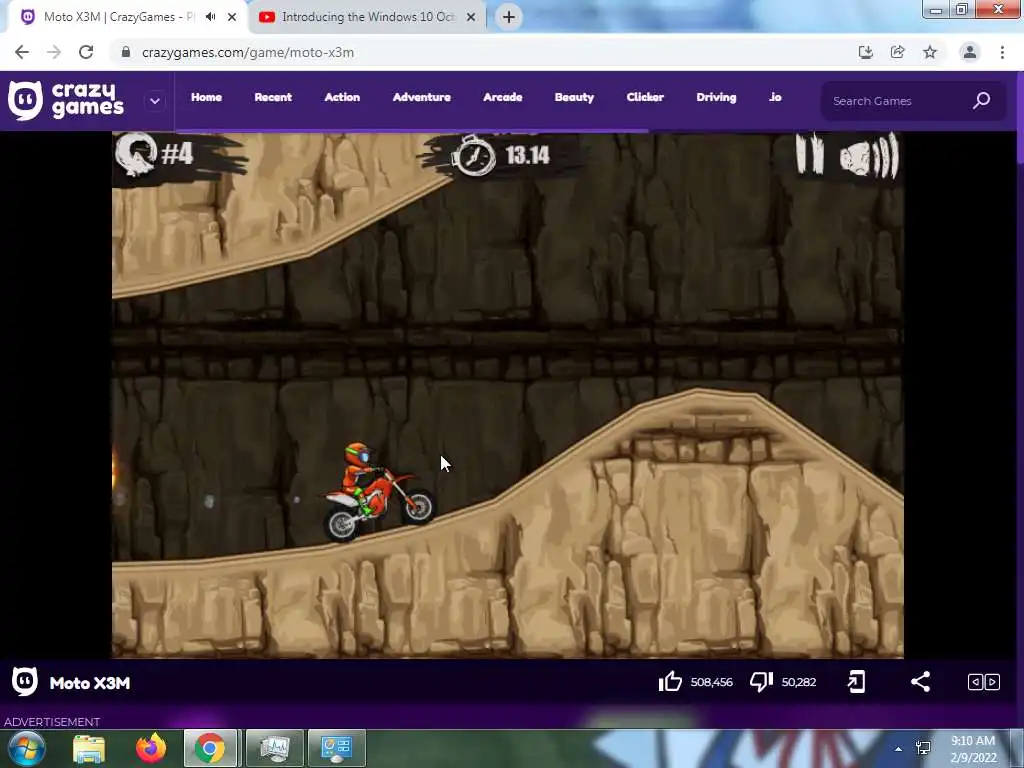The width and height of the screenshot is (1024, 768).
Task: Click the small CrazyGames icon beside Moto X3M
Action: point(25,682)
